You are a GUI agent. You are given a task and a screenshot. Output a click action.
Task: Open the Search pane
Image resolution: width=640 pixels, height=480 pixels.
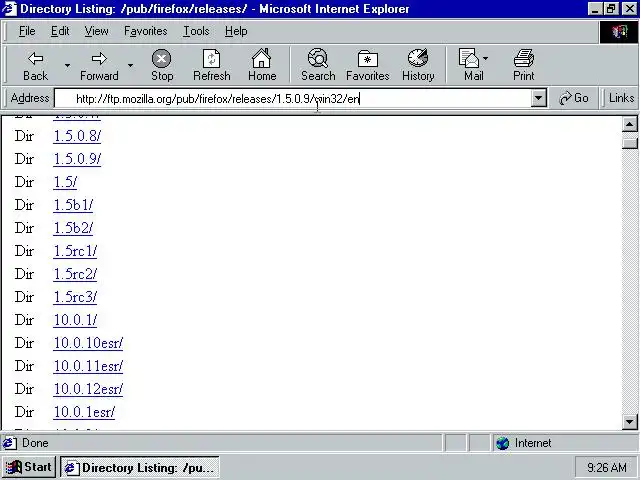pos(318,65)
